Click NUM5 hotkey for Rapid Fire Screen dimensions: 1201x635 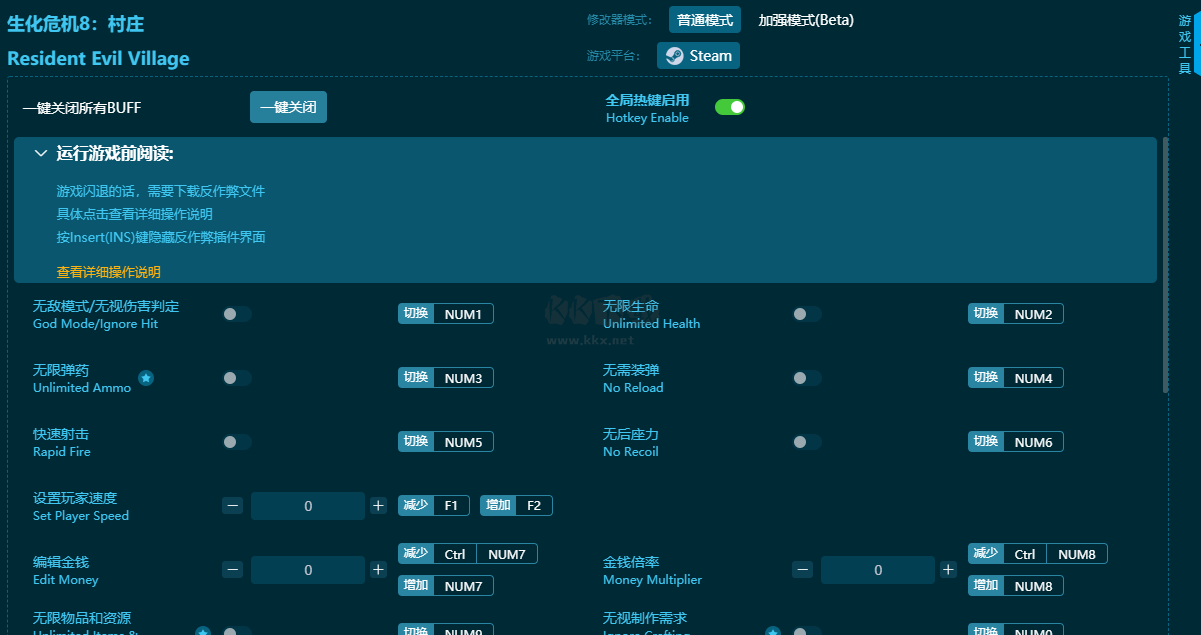point(446,442)
